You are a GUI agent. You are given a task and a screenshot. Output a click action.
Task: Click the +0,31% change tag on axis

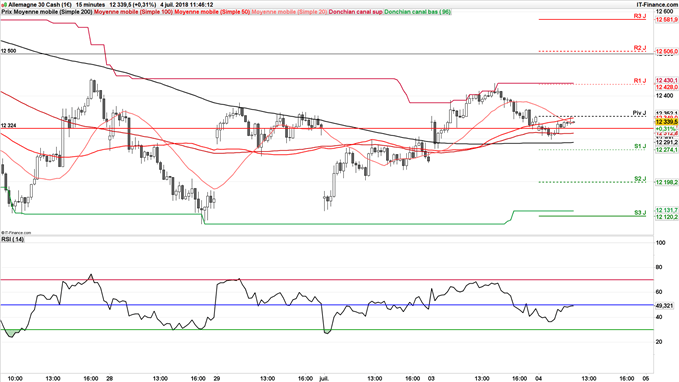[x=665, y=129]
